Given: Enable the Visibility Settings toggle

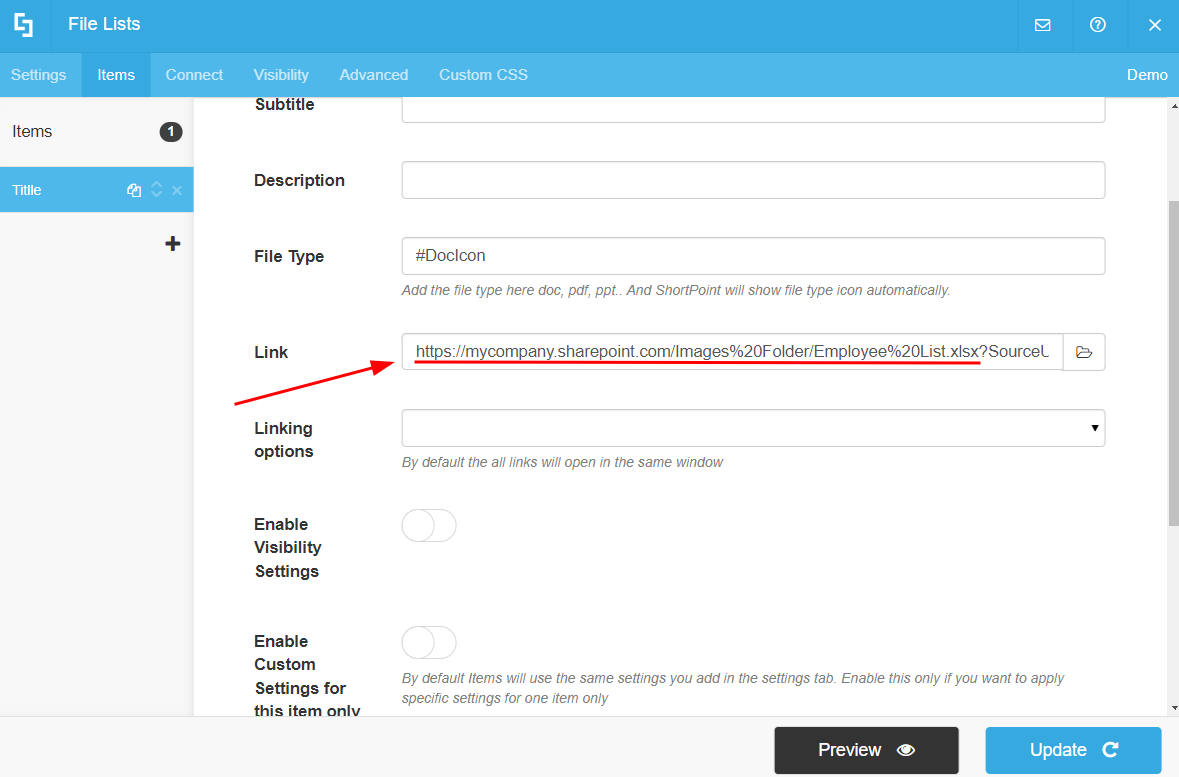Looking at the screenshot, I should (x=428, y=525).
